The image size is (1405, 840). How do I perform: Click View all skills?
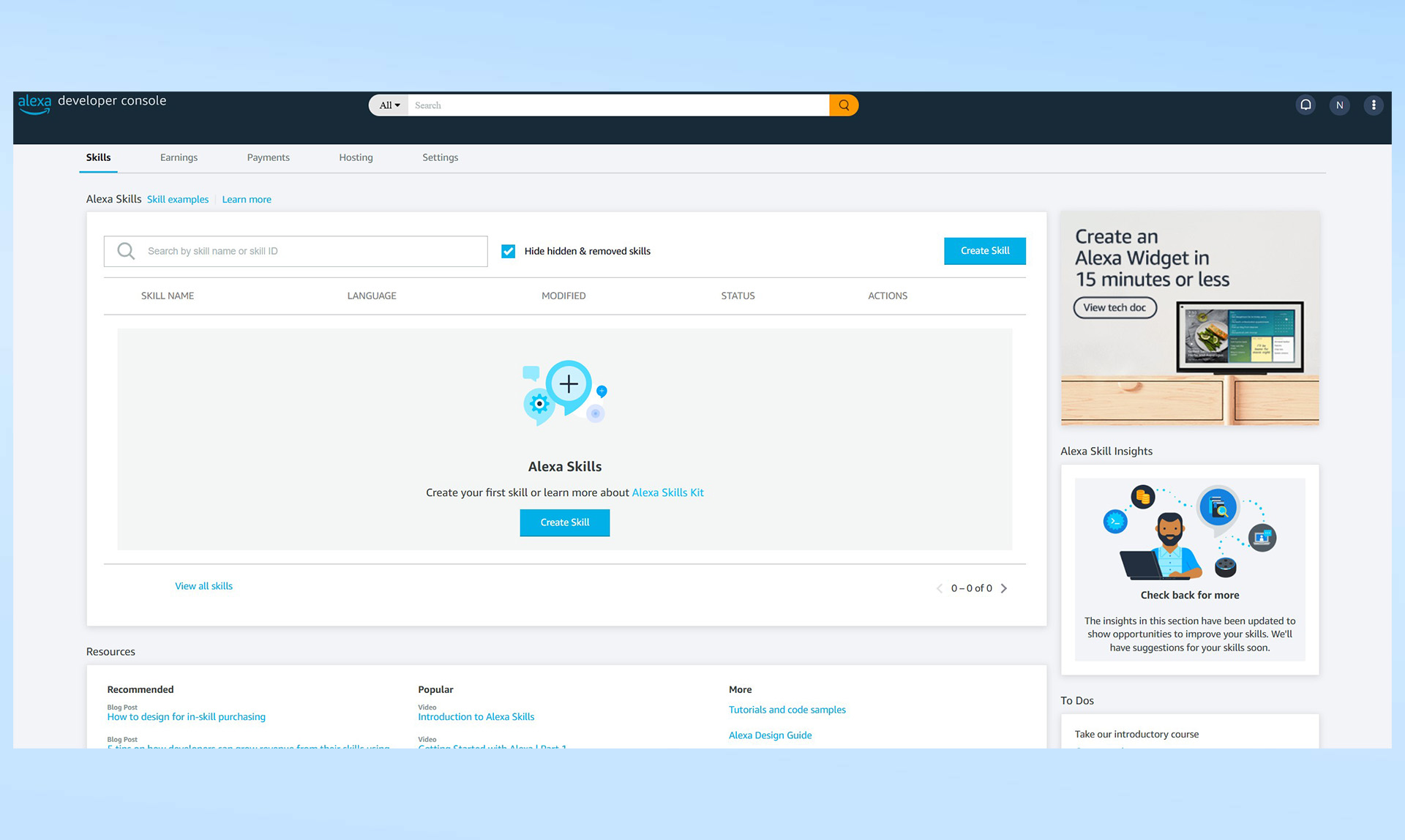203,585
